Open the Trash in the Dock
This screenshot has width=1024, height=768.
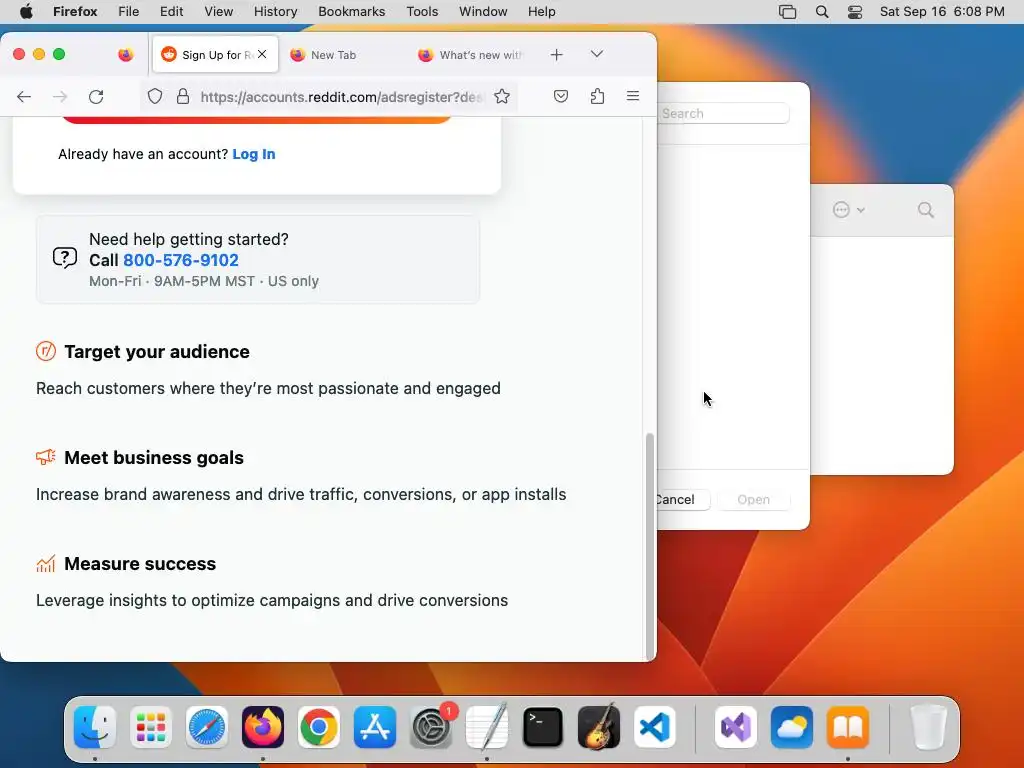click(x=928, y=727)
